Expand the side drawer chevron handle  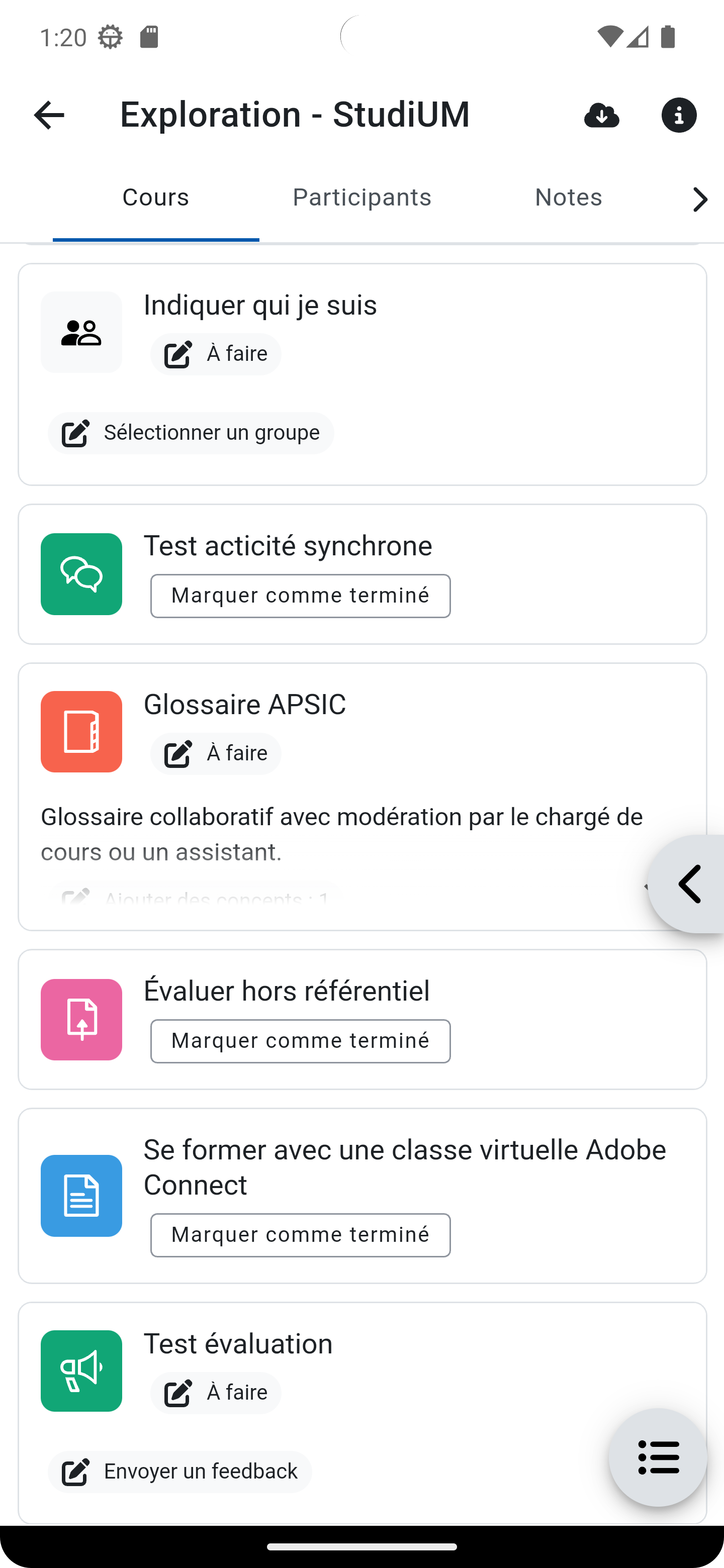point(689,884)
